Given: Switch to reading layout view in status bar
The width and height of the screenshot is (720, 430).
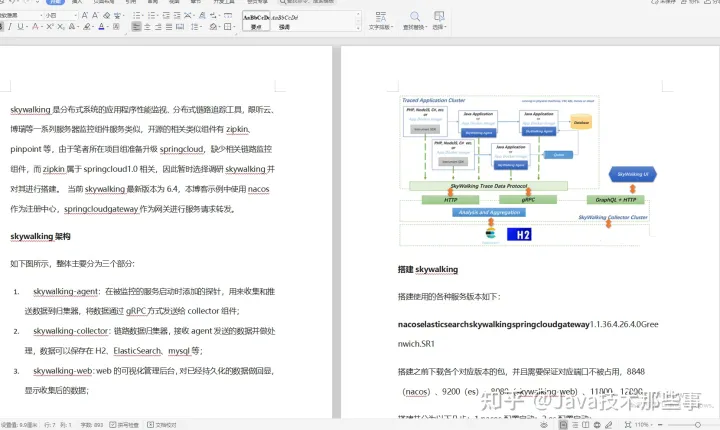Looking at the screenshot, I should (585, 425).
